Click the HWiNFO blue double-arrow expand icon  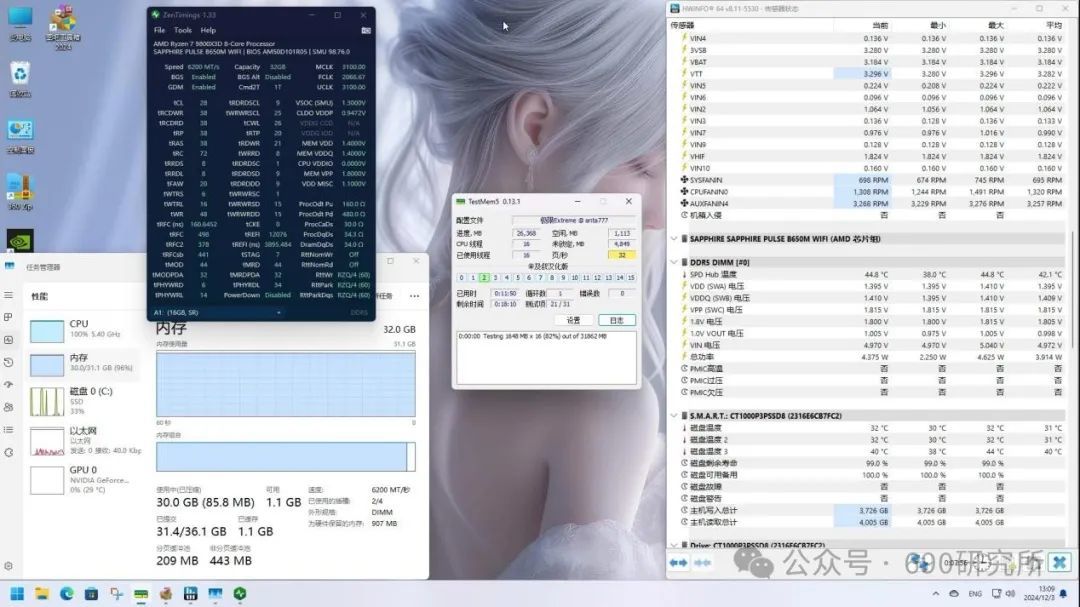pos(678,563)
